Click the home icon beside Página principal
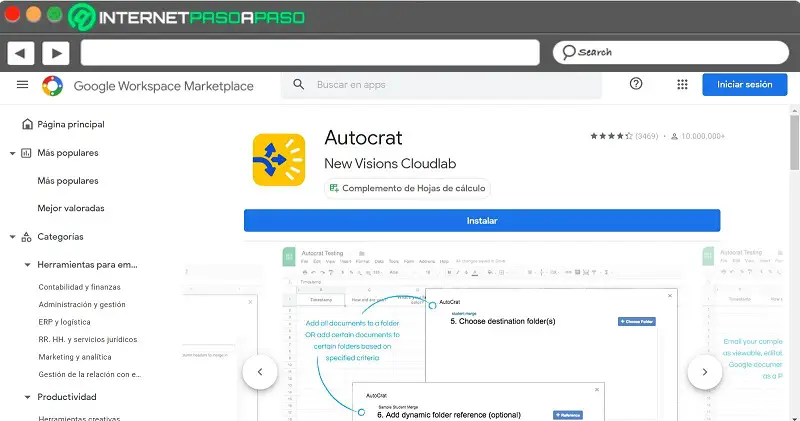The width and height of the screenshot is (800, 421). 27,124
